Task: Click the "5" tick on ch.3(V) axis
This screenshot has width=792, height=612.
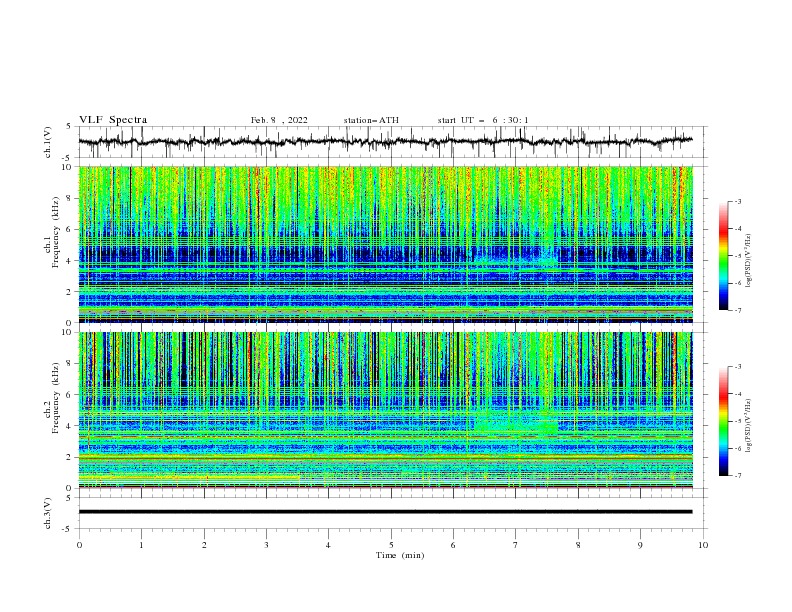Action: [x=68, y=498]
